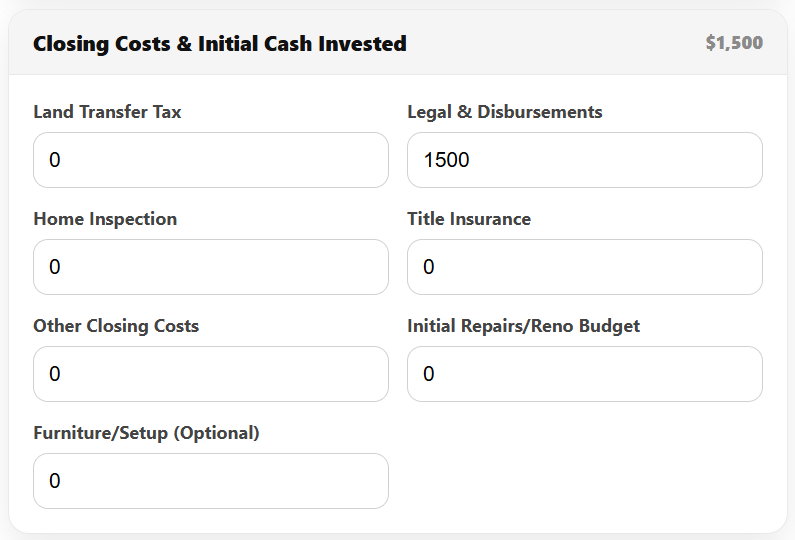Click the Title Insurance label text
This screenshot has height=540, width=795.
[x=468, y=219]
